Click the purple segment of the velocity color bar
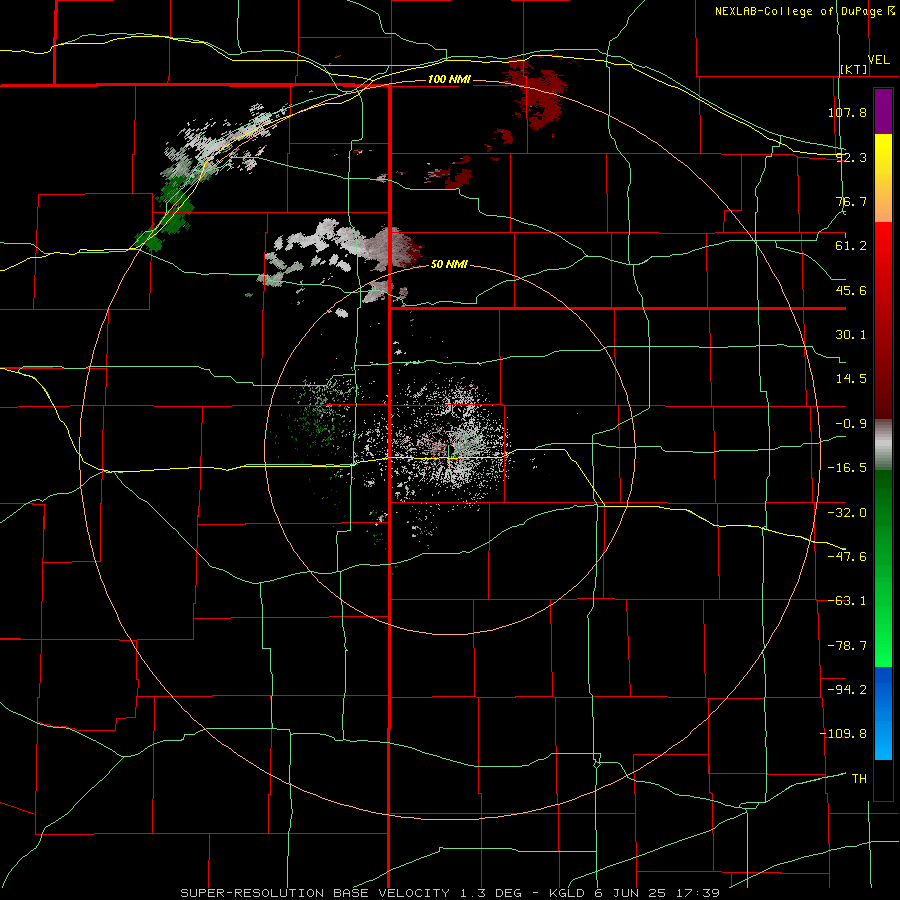Screen dimensions: 900x900 pyautogui.click(x=883, y=111)
